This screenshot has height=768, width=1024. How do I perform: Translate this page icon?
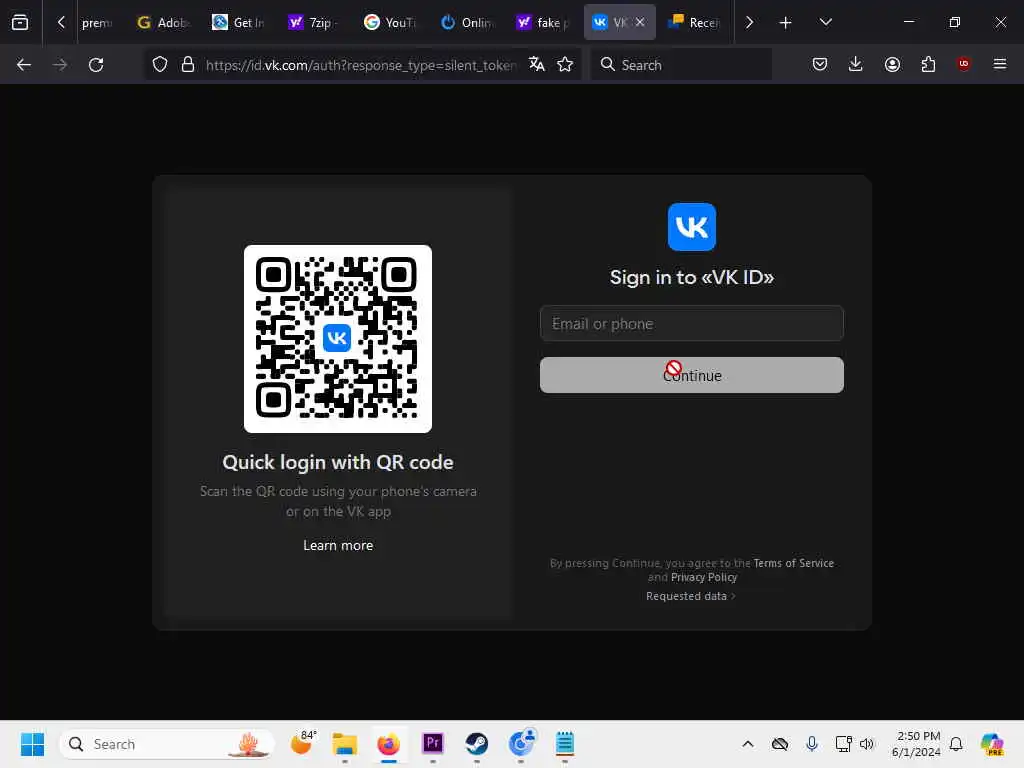tap(537, 64)
